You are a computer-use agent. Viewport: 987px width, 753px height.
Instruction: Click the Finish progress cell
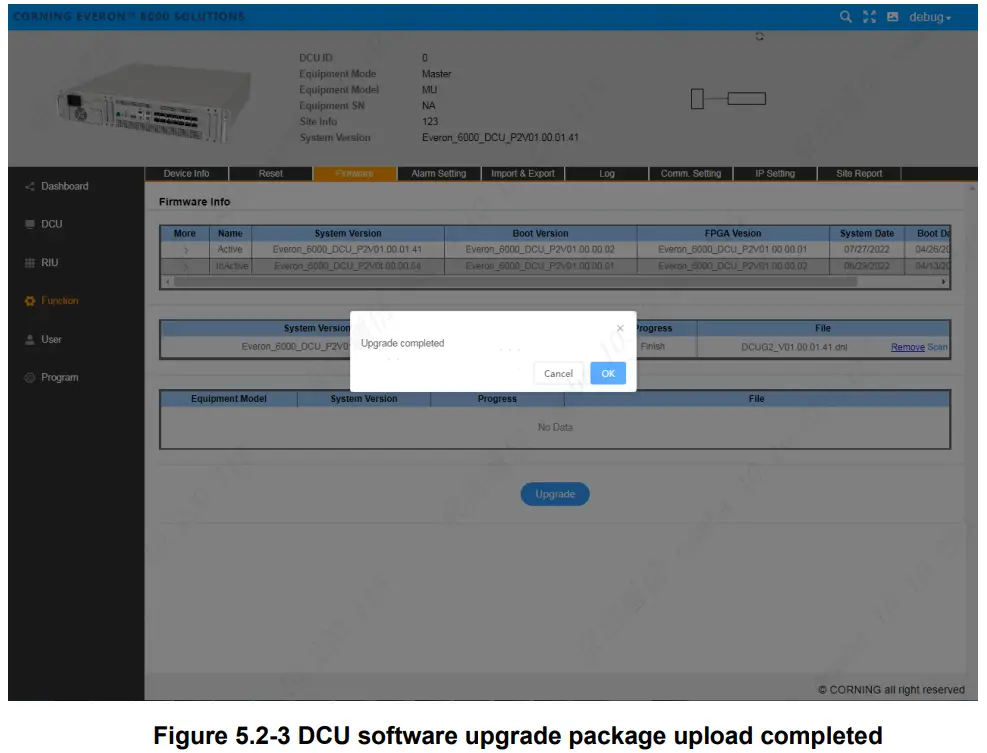click(653, 346)
